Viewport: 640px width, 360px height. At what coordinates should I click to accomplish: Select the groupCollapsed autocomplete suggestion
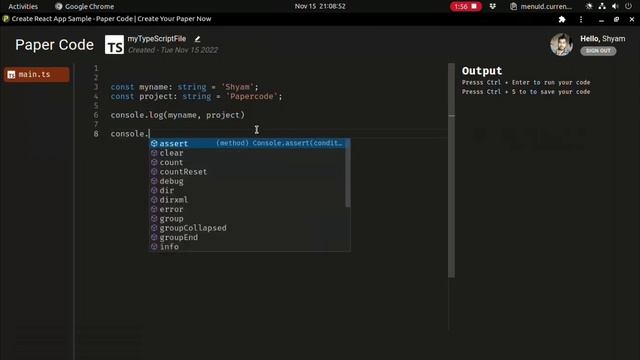pos(247,228)
